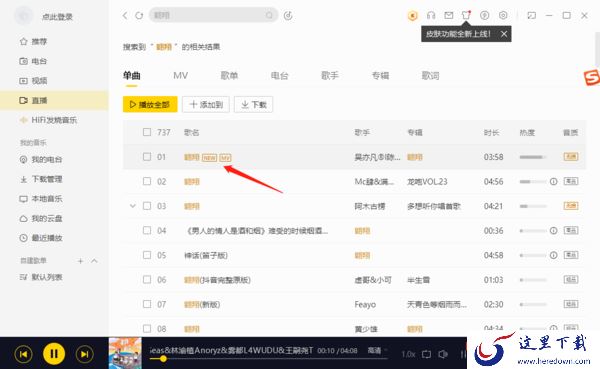Tick the select-all checkbox next to 737
The height and width of the screenshot is (369, 600).
(x=147, y=132)
